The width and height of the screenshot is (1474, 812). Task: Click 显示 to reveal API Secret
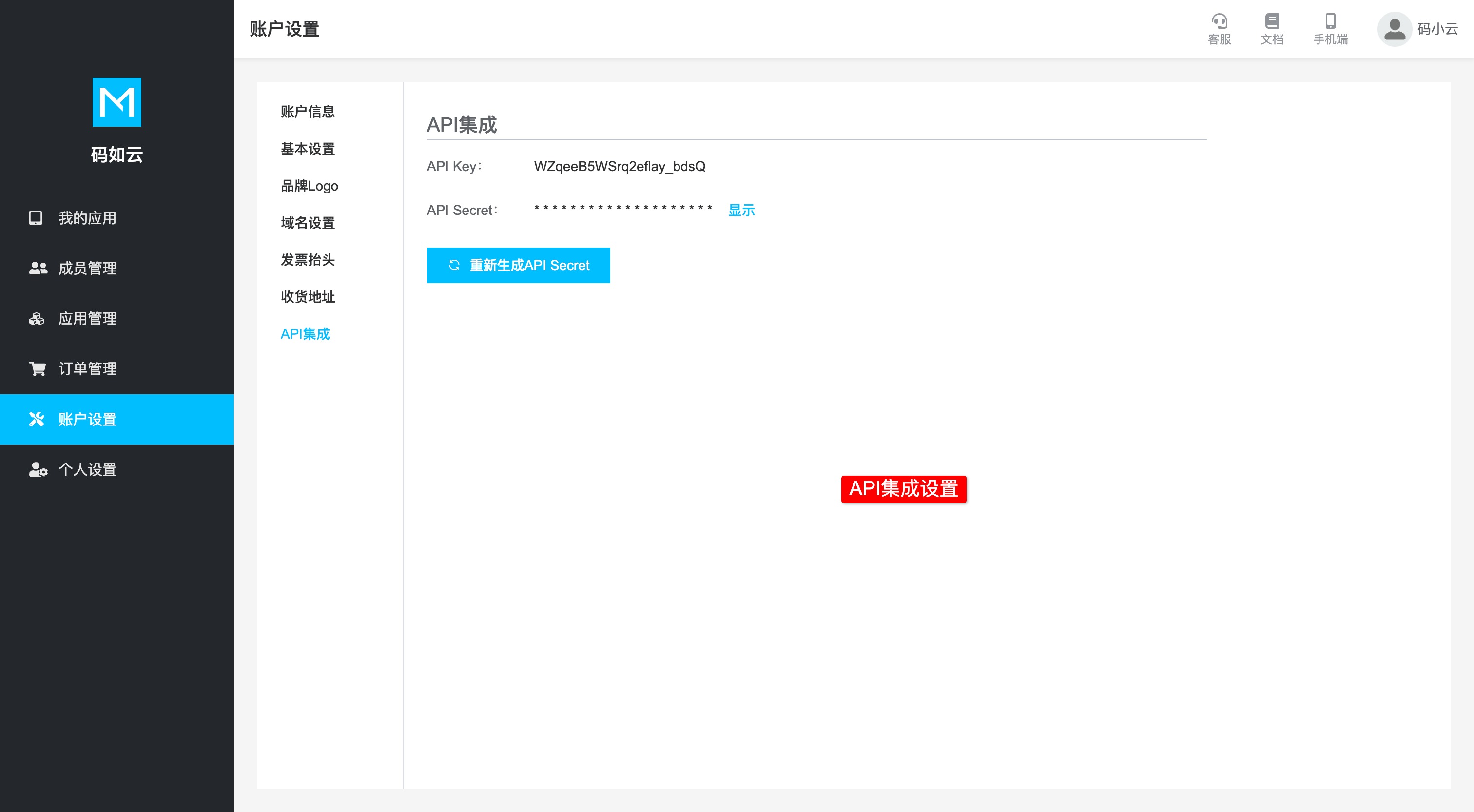(x=741, y=211)
